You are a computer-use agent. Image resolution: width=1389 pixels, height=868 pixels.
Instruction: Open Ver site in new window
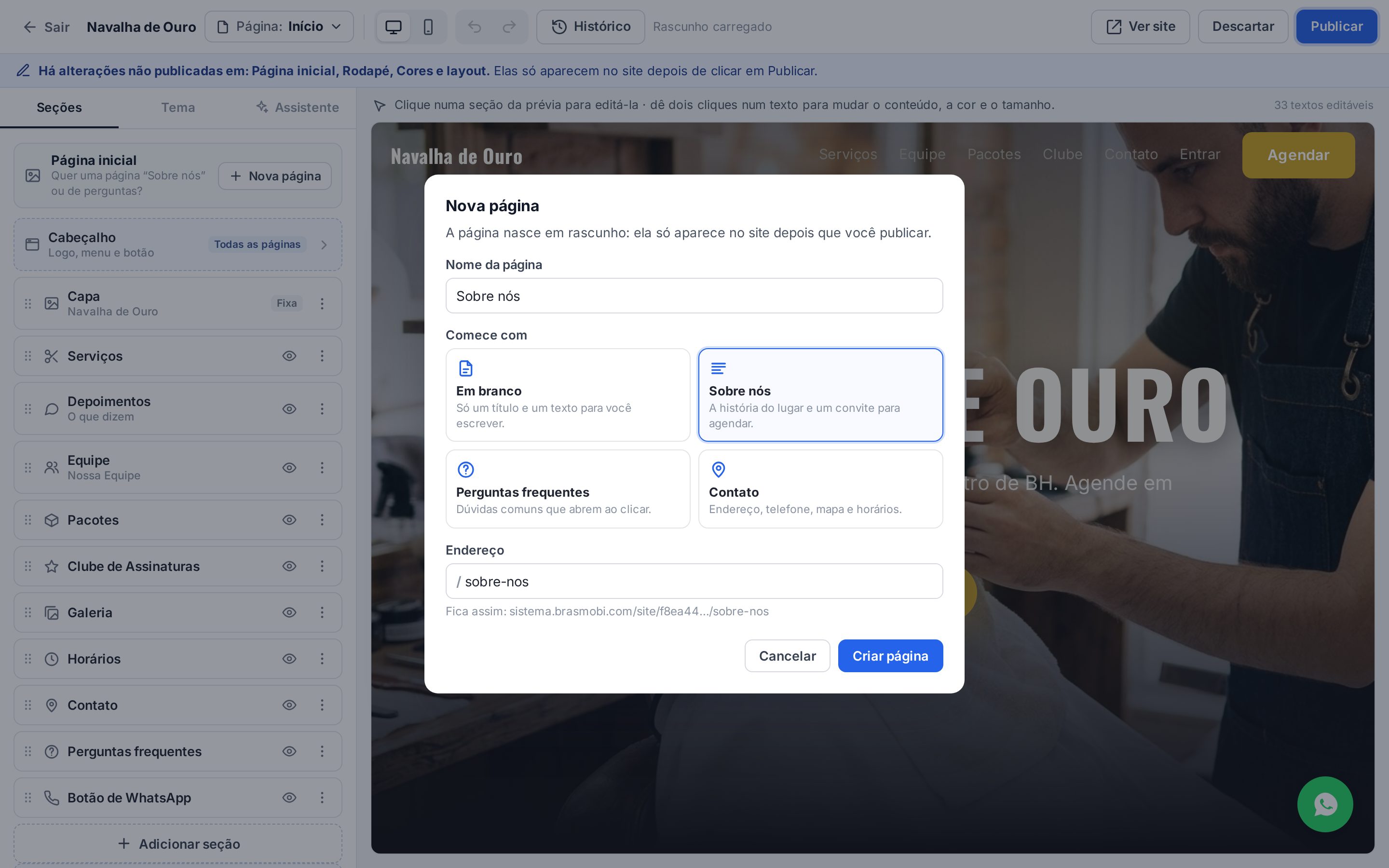(x=1140, y=27)
